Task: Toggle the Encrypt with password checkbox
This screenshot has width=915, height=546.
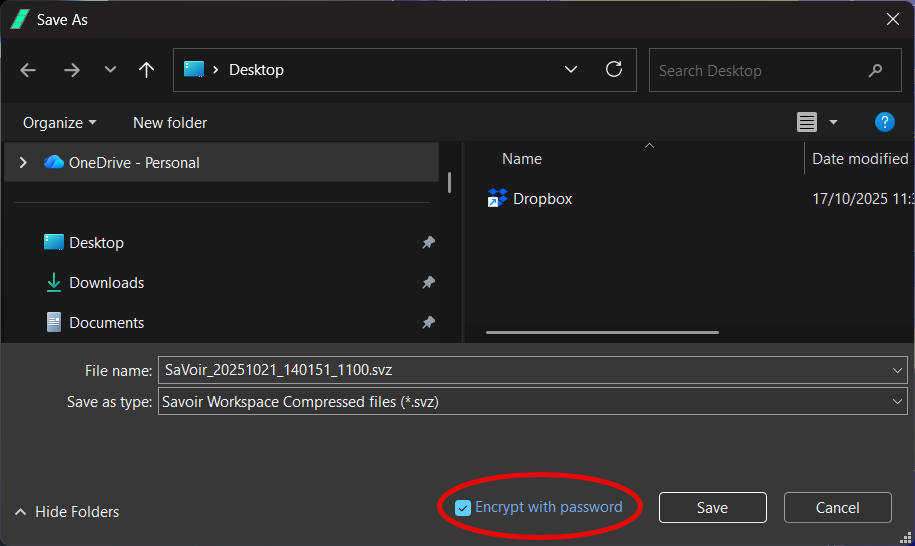Action: click(463, 508)
